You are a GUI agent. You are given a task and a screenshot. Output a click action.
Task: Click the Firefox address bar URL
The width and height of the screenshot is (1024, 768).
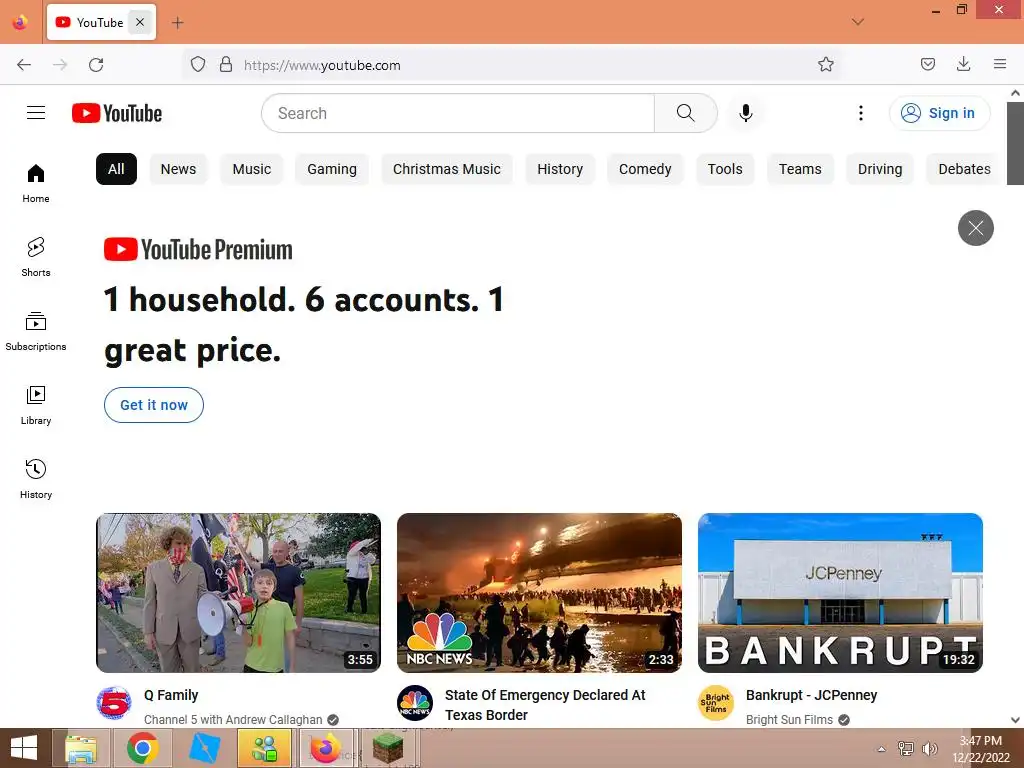click(322, 65)
